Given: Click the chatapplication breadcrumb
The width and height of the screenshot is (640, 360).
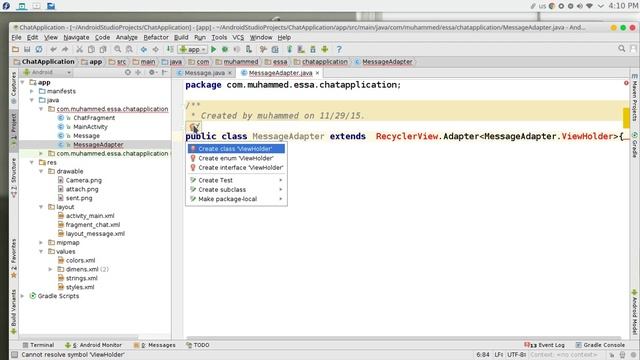Looking at the screenshot, I should point(324,62).
